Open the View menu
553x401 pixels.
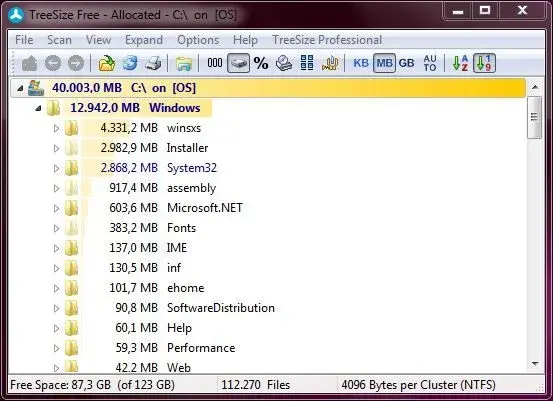tap(98, 40)
